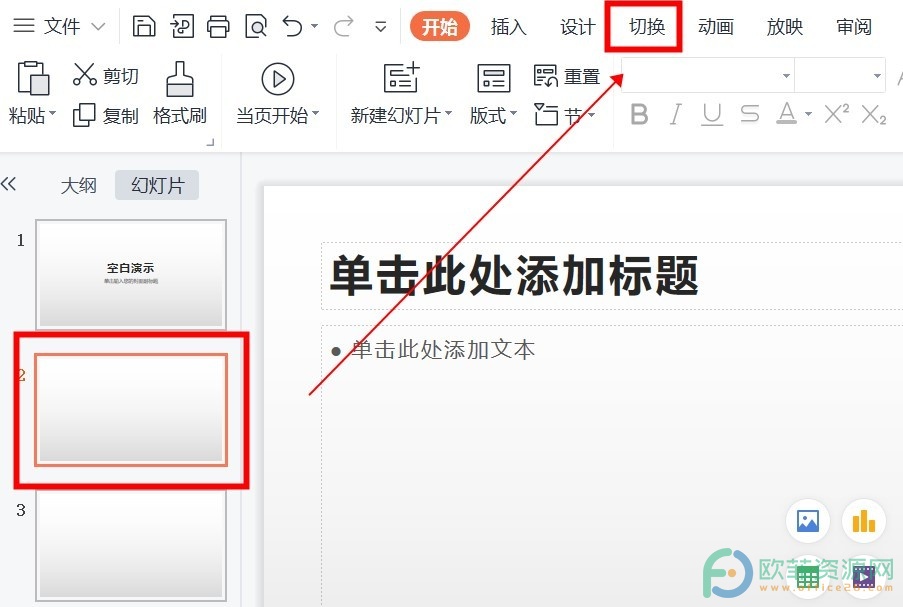Click the 剪切 scissors button
The image size is (903, 607).
[x=105, y=75]
